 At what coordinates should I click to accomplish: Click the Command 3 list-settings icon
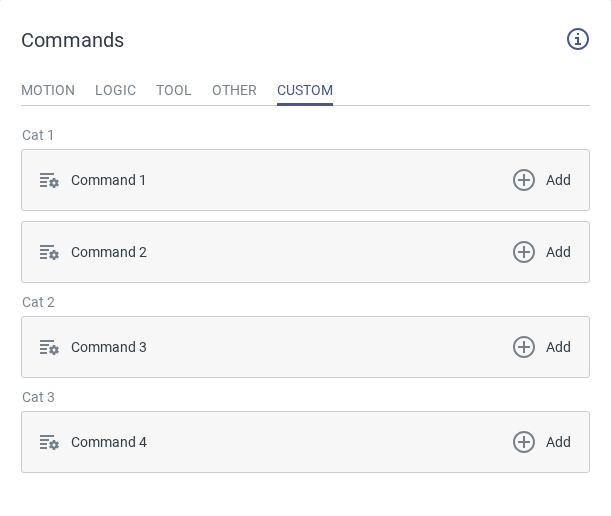(x=49, y=348)
